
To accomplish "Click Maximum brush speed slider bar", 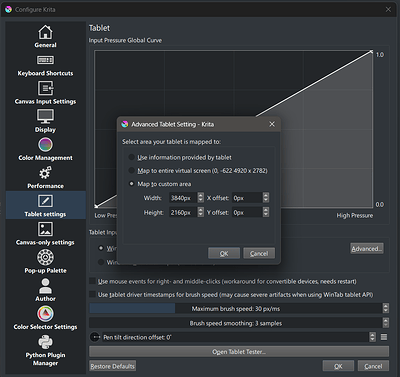I will [x=236, y=308].
